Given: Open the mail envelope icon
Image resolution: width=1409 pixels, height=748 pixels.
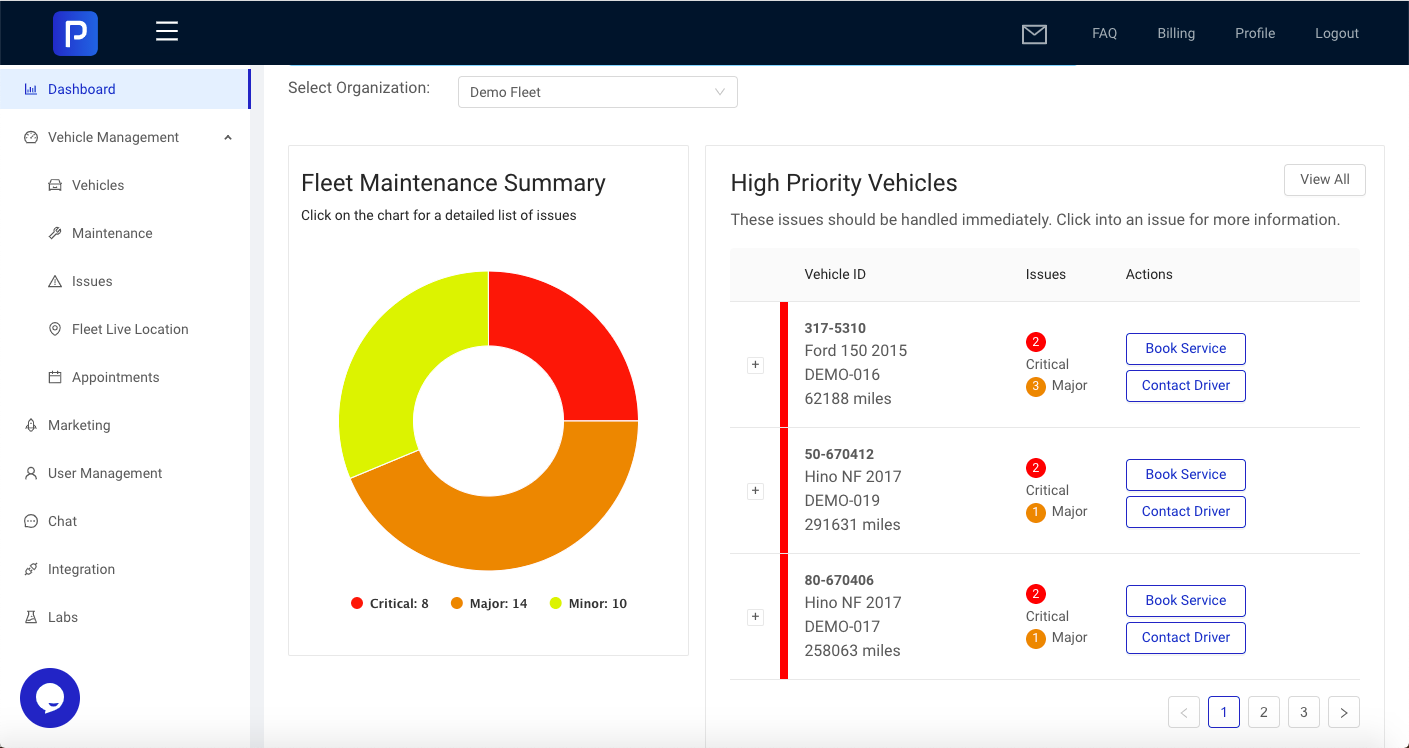Looking at the screenshot, I should click(x=1034, y=34).
